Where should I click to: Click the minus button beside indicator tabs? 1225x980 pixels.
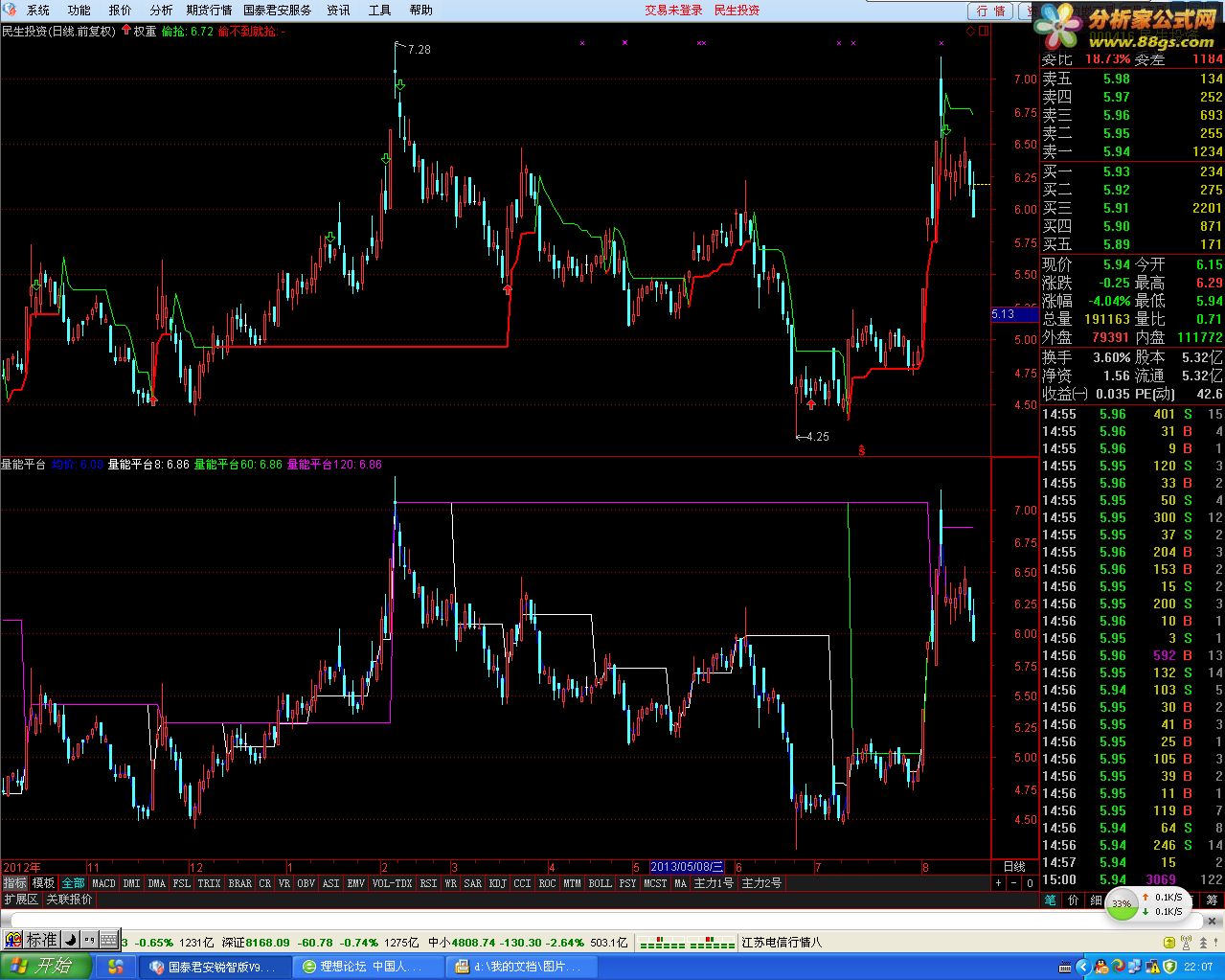pyautogui.click(x=1014, y=883)
